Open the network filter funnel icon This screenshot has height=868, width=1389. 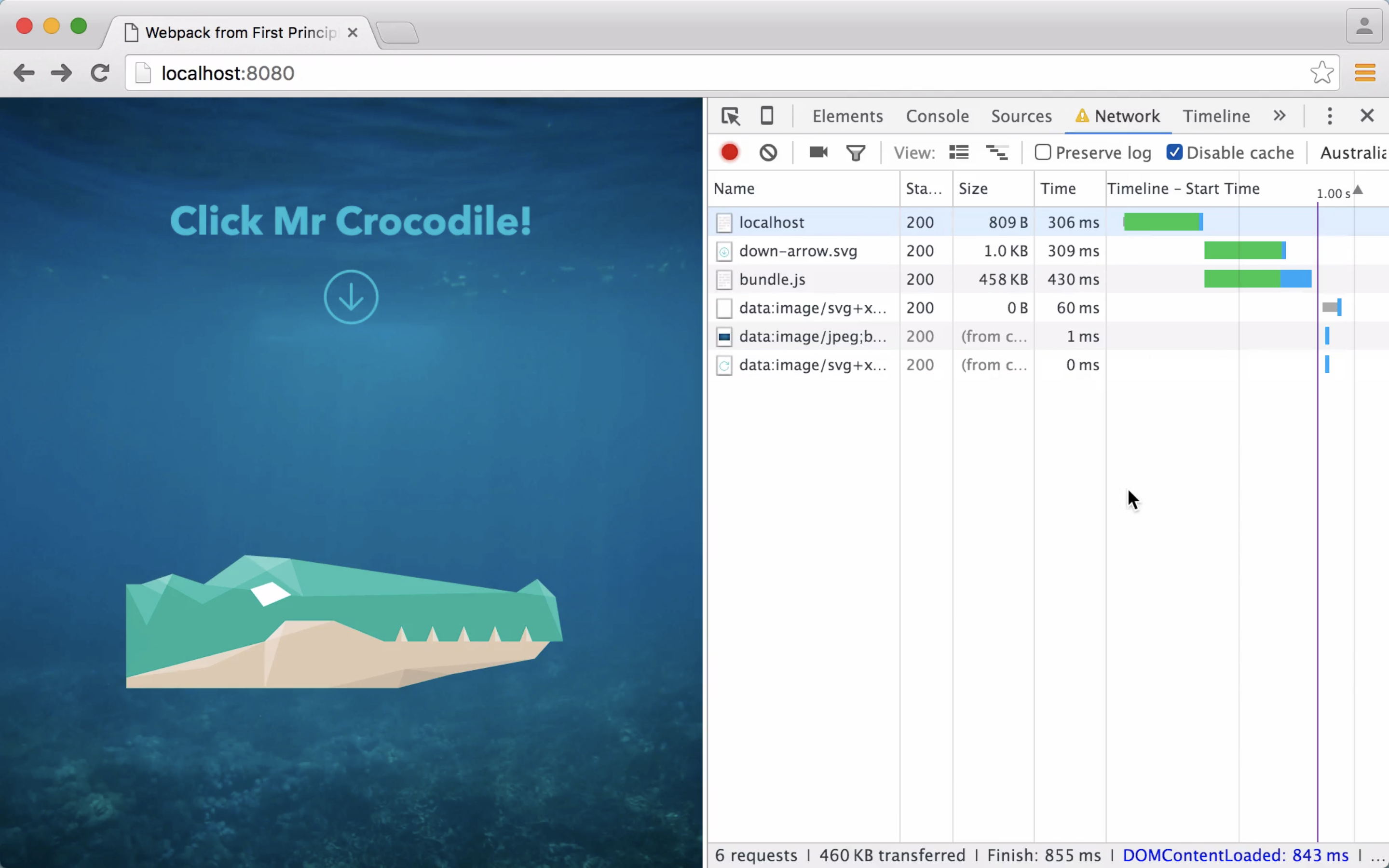[855, 153]
